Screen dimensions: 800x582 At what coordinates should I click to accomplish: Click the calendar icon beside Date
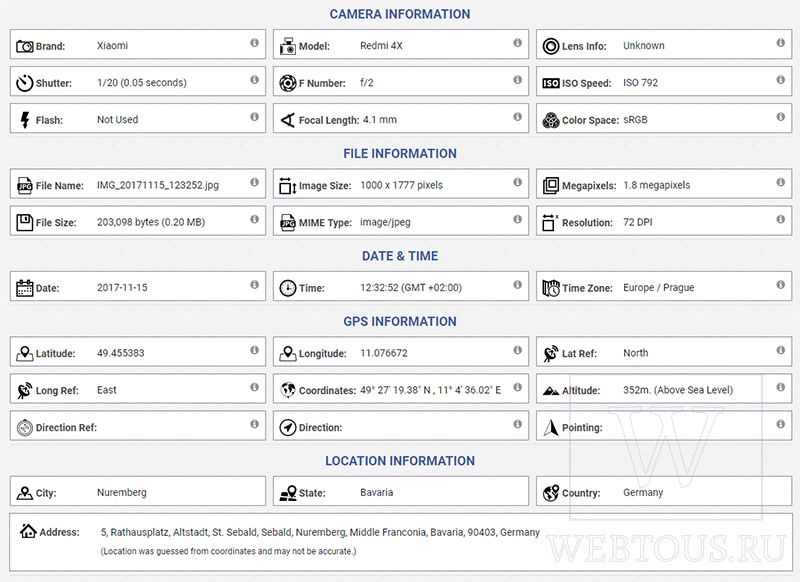(x=24, y=288)
